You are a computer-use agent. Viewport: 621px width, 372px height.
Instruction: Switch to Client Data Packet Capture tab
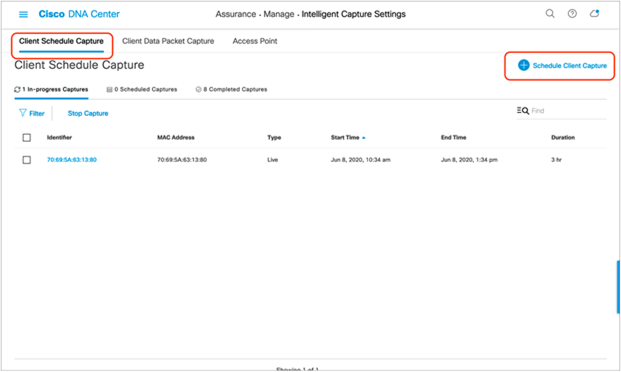pyautogui.click(x=168, y=41)
